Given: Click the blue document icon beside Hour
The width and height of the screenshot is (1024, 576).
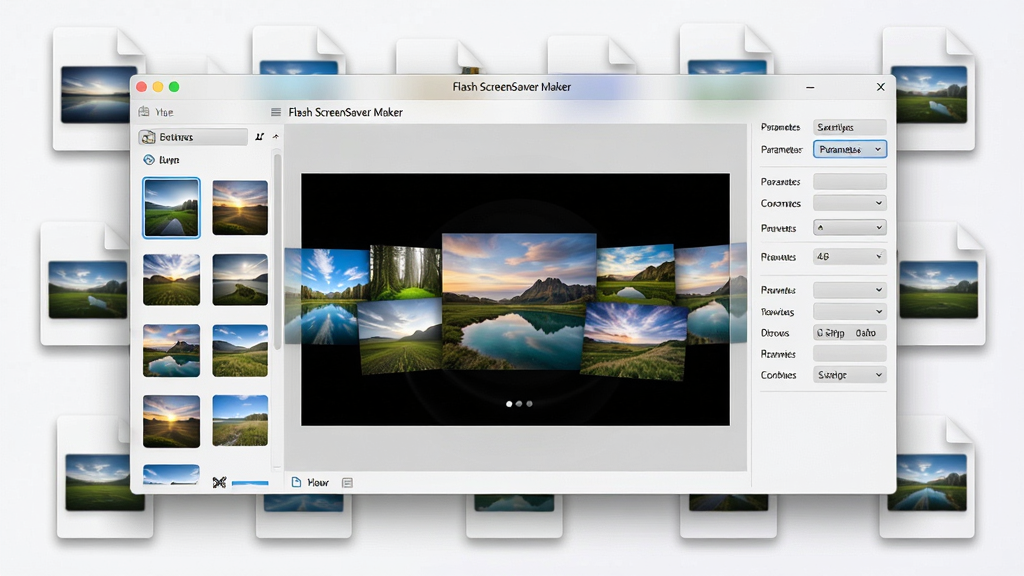Looking at the screenshot, I should tap(296, 482).
